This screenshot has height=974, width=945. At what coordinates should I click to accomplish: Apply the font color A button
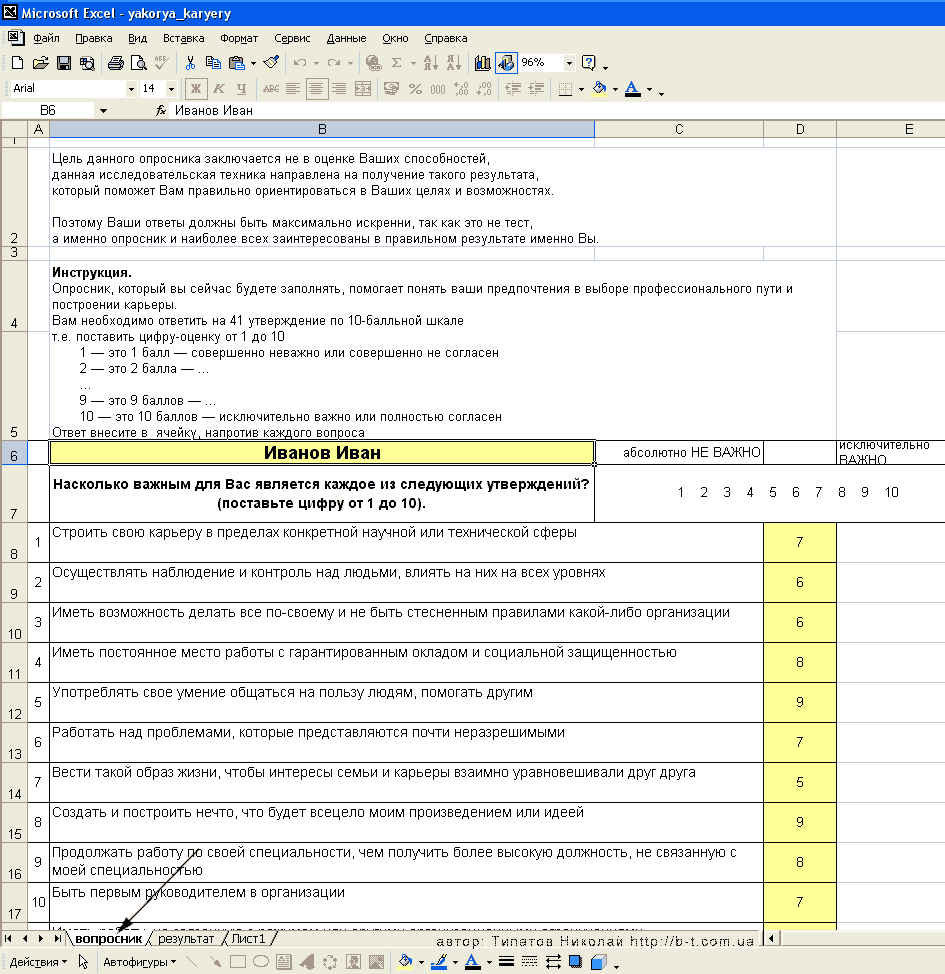coord(632,89)
